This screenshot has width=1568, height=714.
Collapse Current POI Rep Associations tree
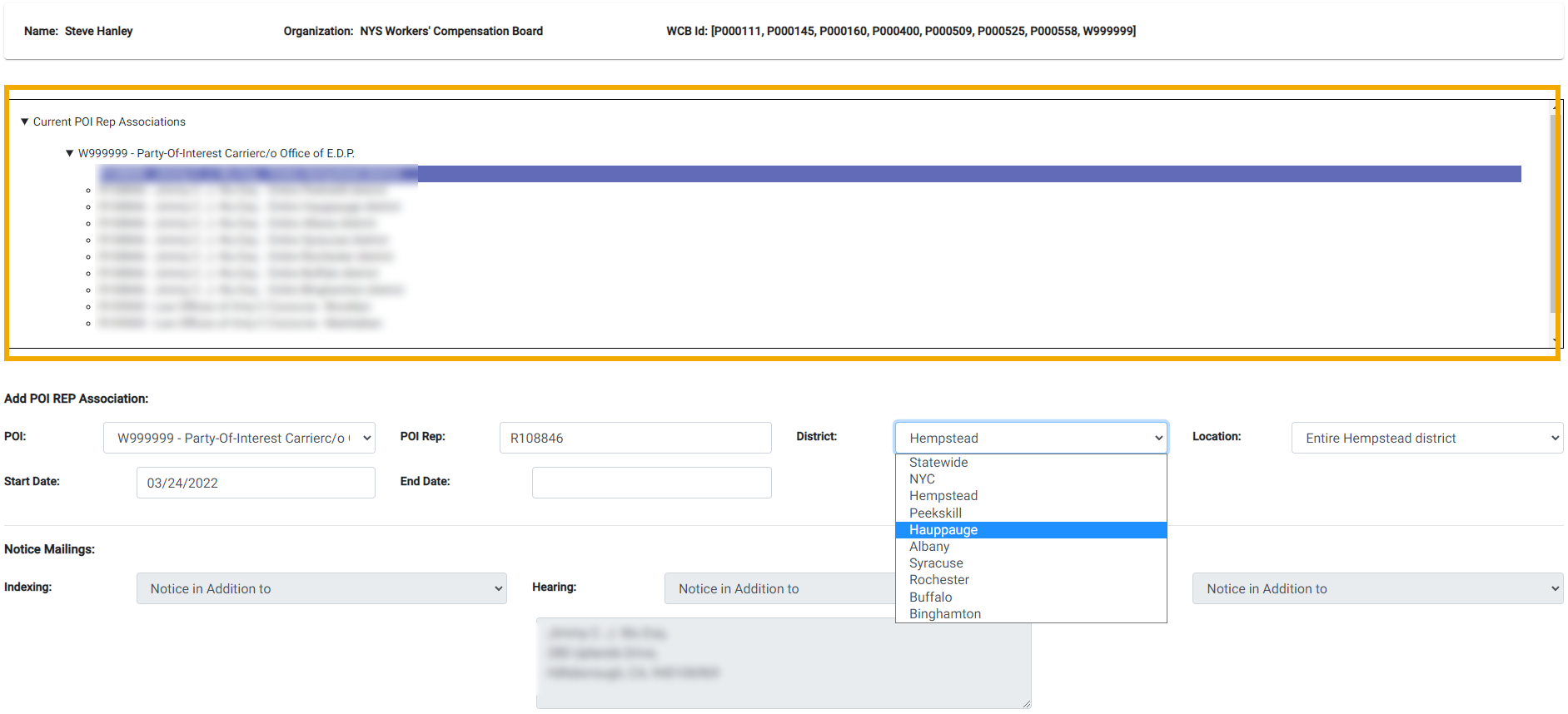[x=25, y=121]
